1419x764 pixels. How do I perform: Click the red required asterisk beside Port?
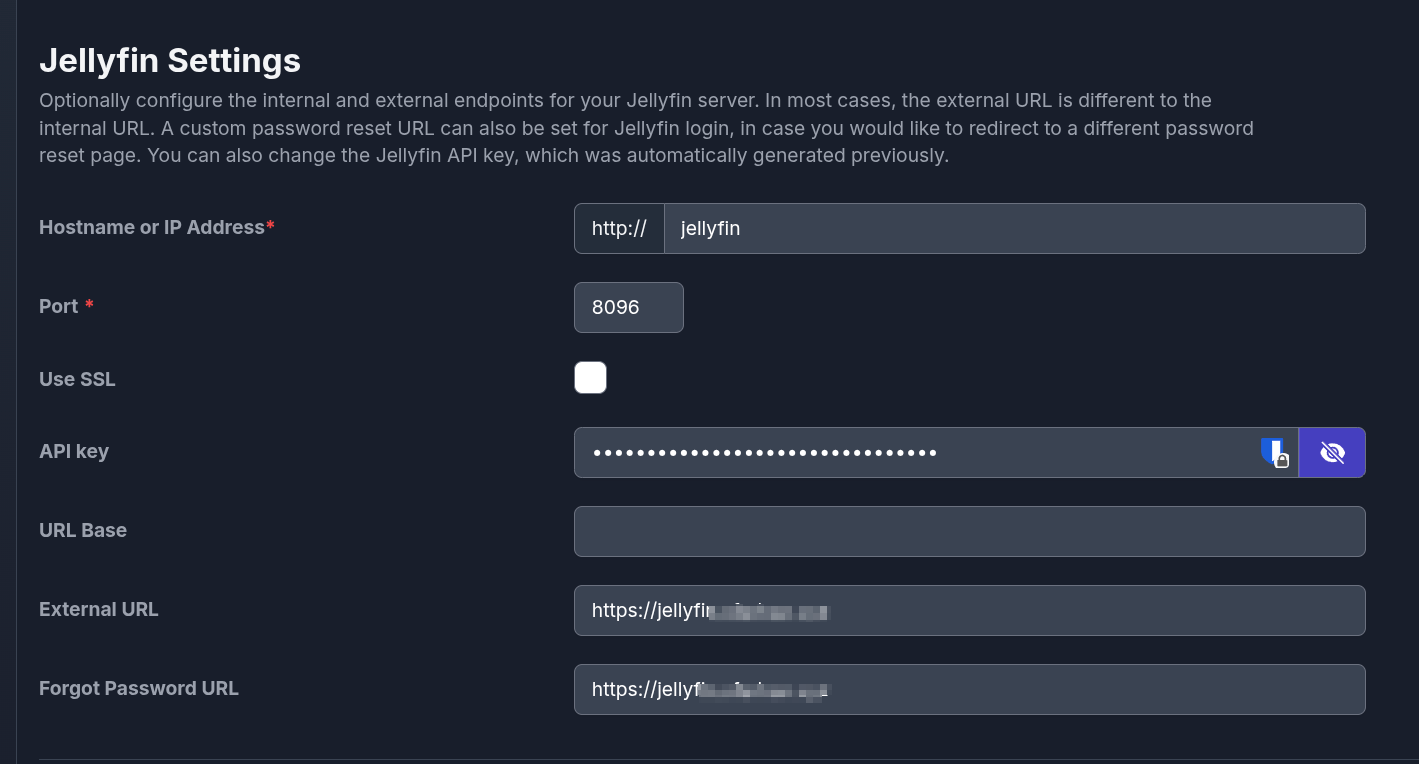pyautogui.click(x=89, y=305)
